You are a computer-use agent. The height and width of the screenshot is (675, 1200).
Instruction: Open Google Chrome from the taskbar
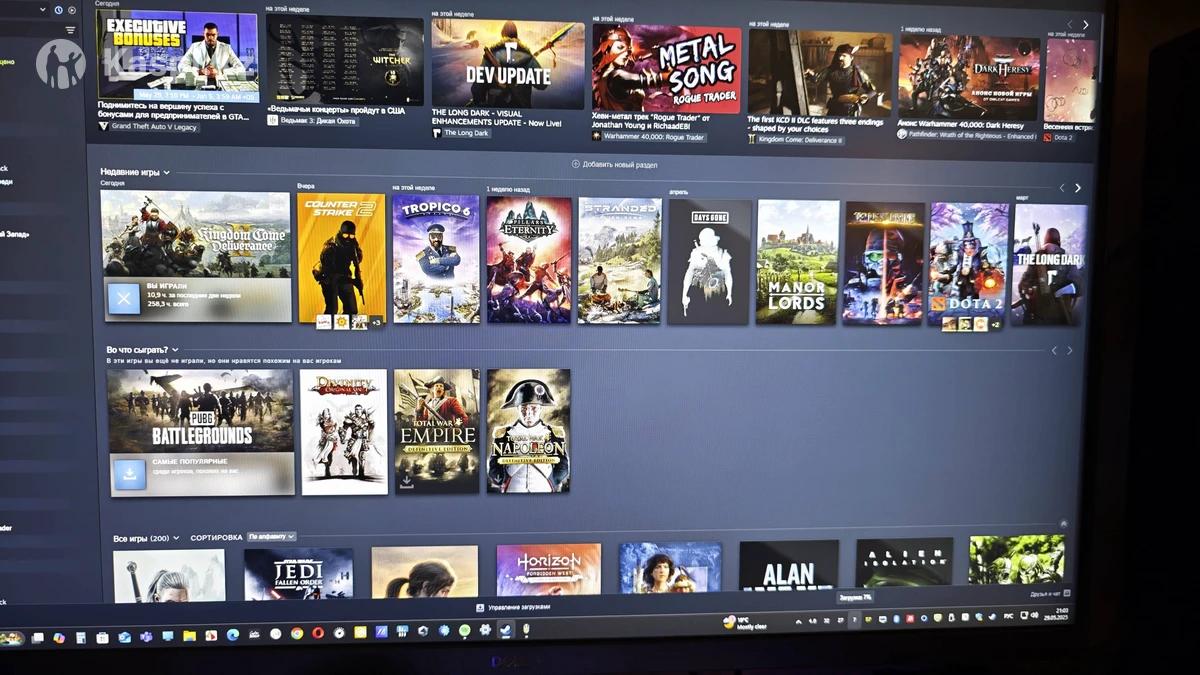pyautogui.click(x=297, y=633)
